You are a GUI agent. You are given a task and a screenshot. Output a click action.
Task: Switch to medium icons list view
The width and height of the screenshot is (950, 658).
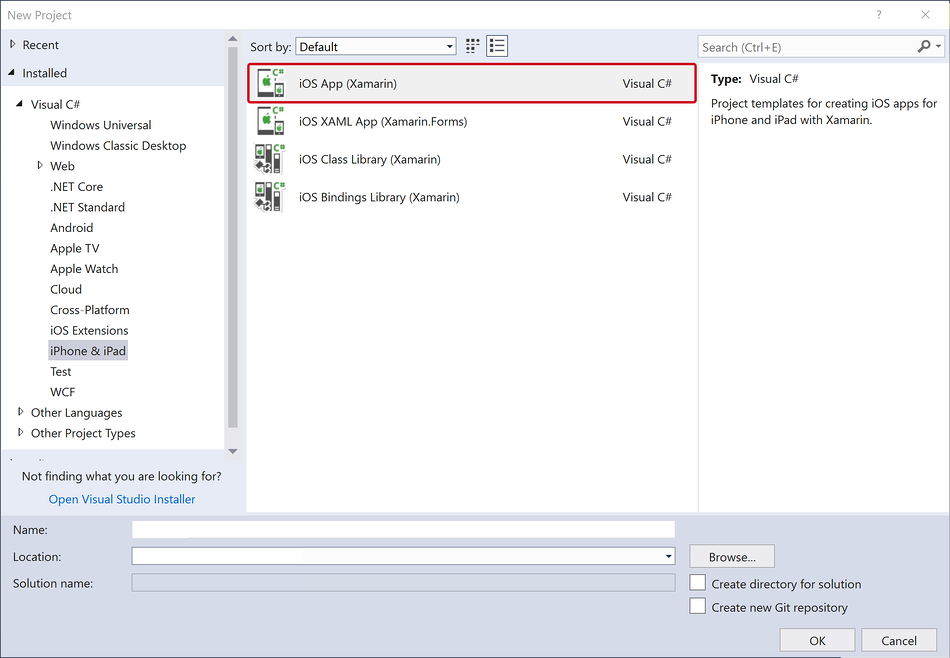click(497, 46)
